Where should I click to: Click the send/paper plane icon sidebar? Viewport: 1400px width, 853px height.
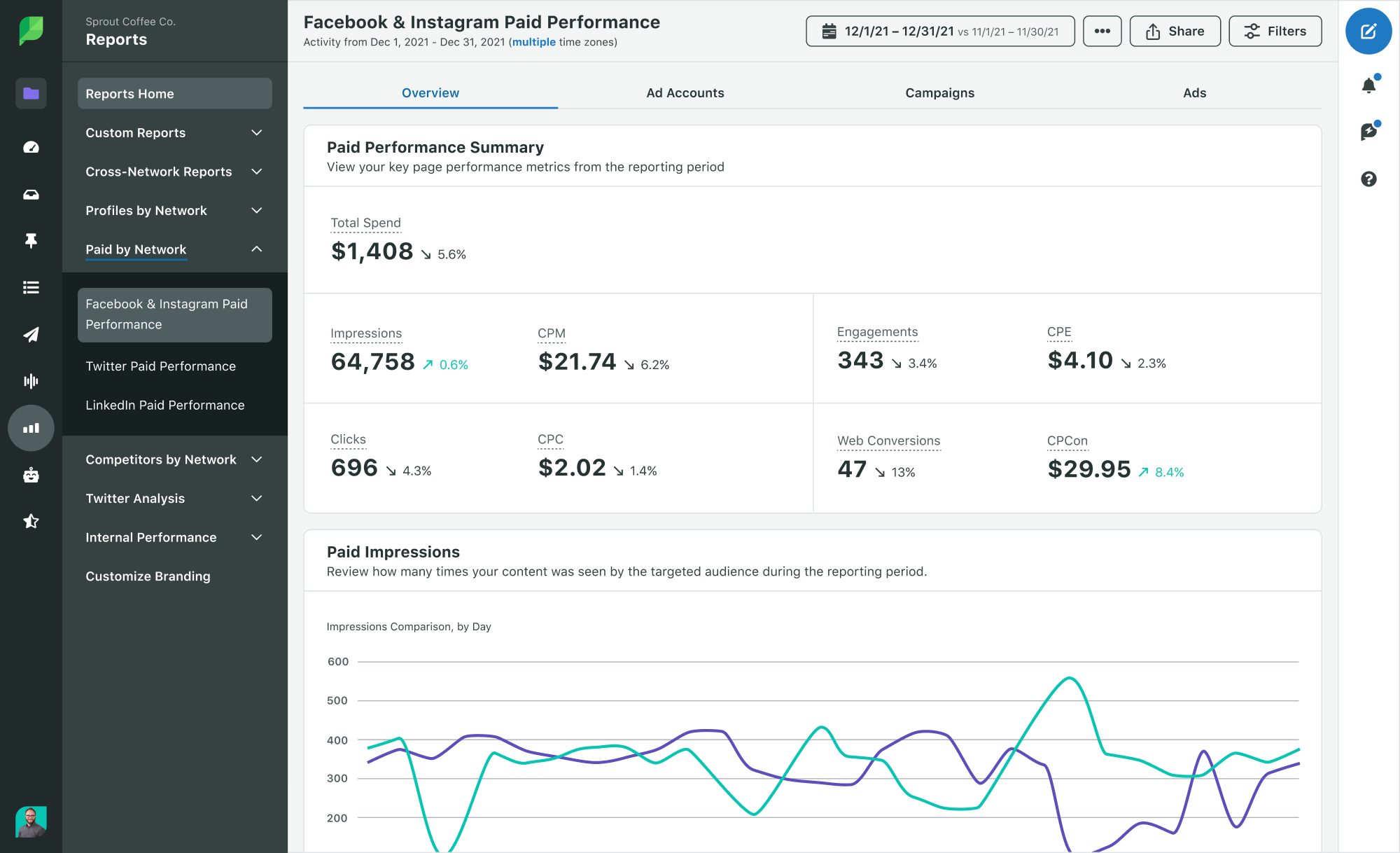click(x=30, y=334)
